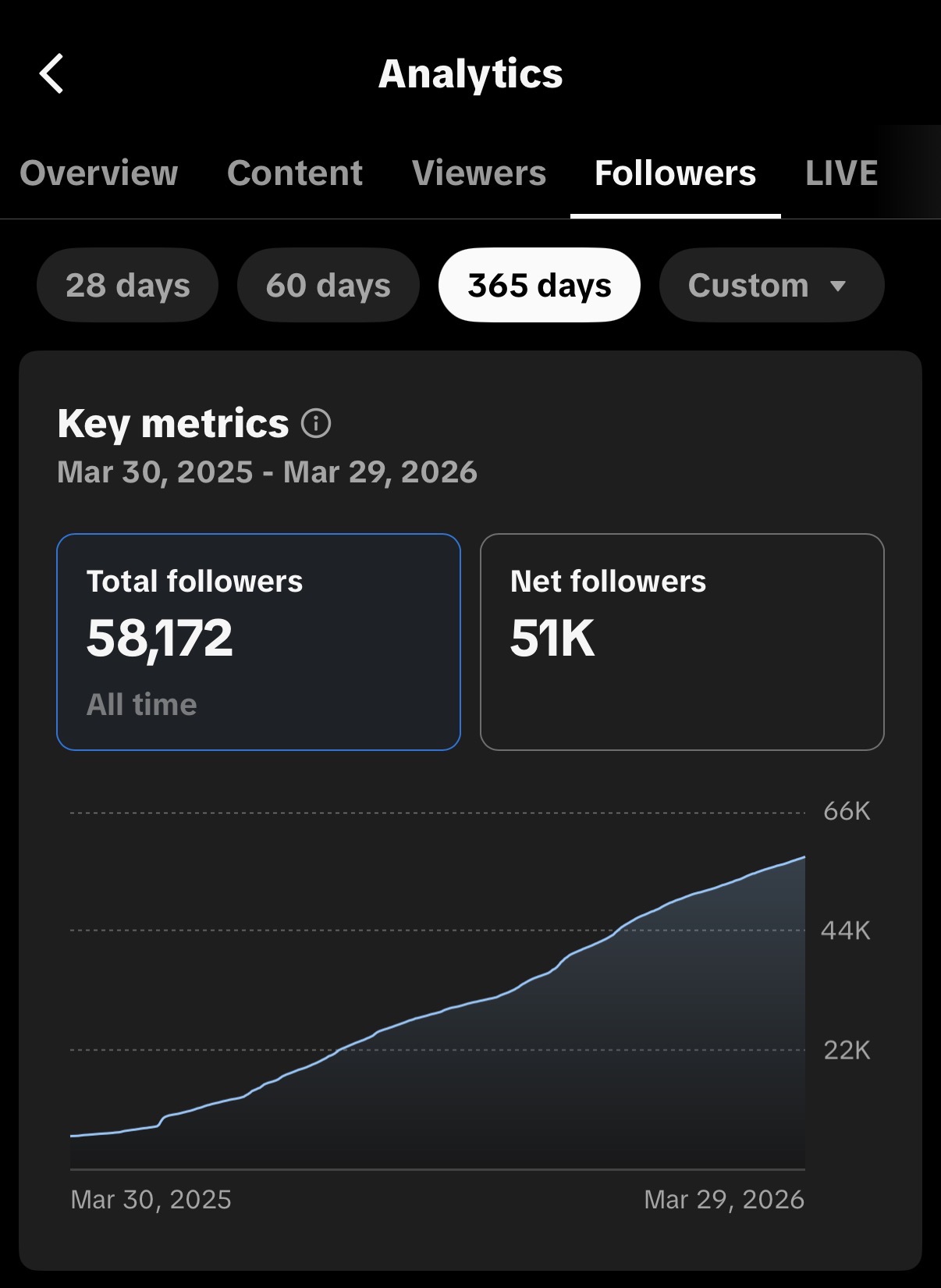Screen dimensions: 941x1288
Task: Click the Key metrics date range text
Action: (267, 472)
